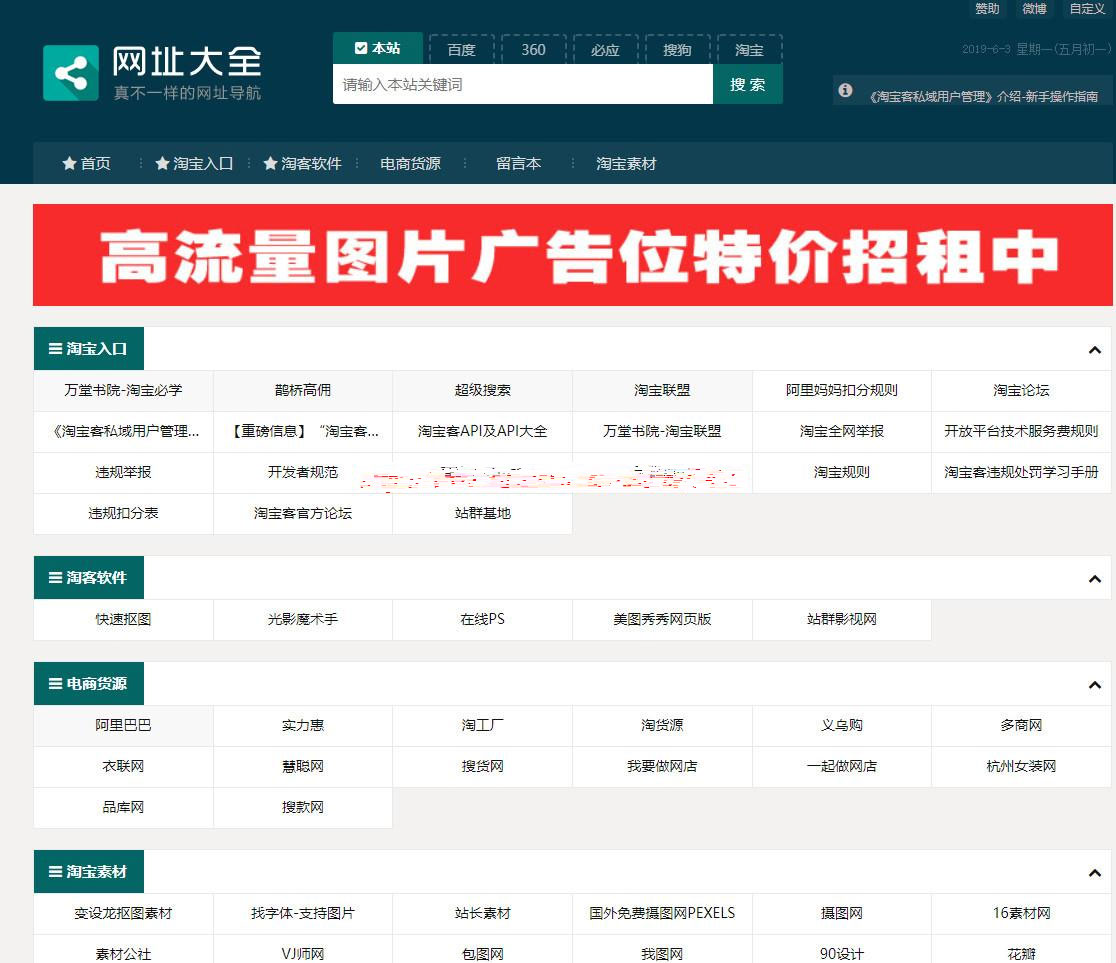
Task: Select 百度 as the search engine
Action: pyautogui.click(x=461, y=49)
